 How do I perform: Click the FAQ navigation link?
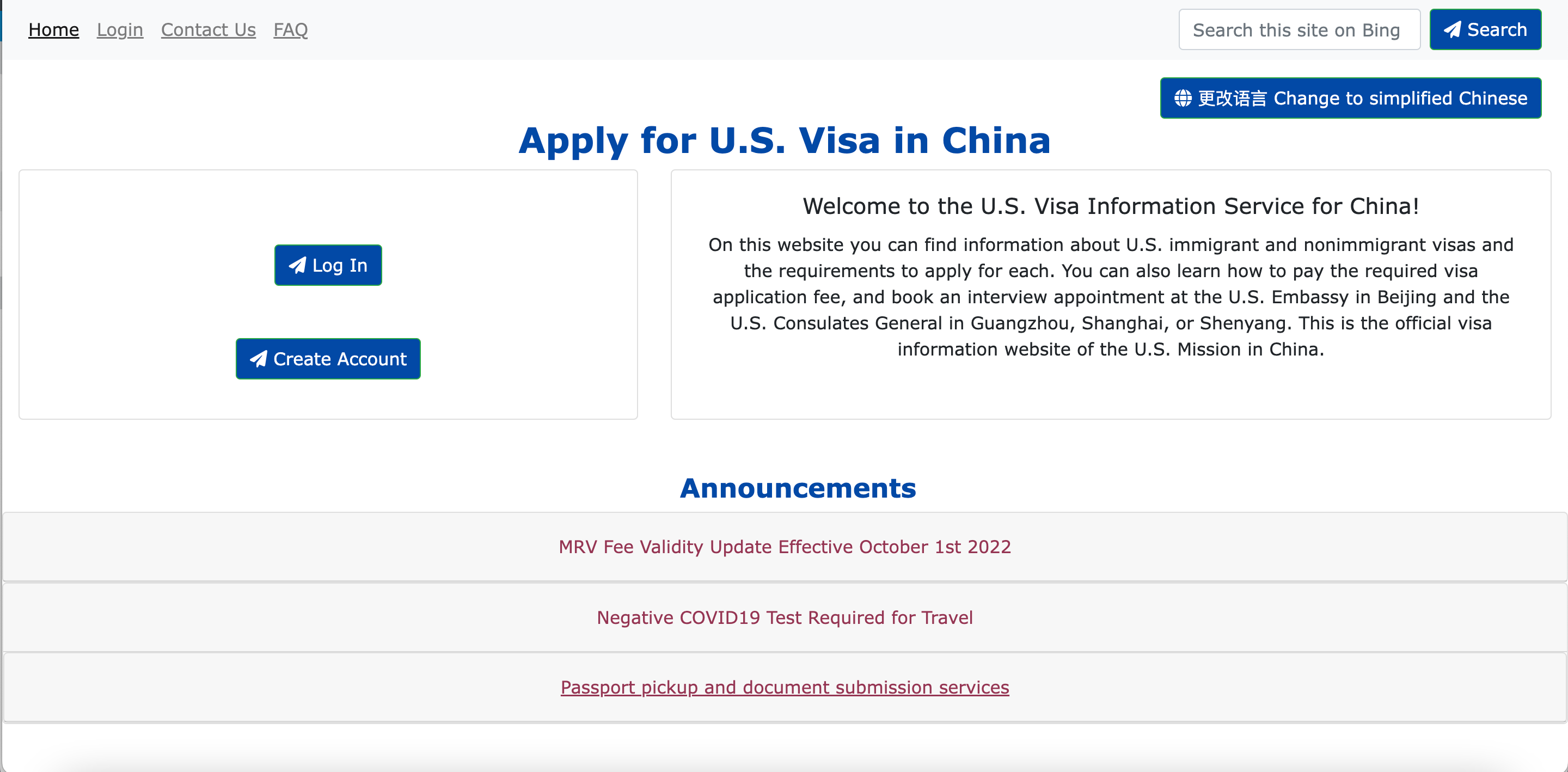[x=290, y=29]
